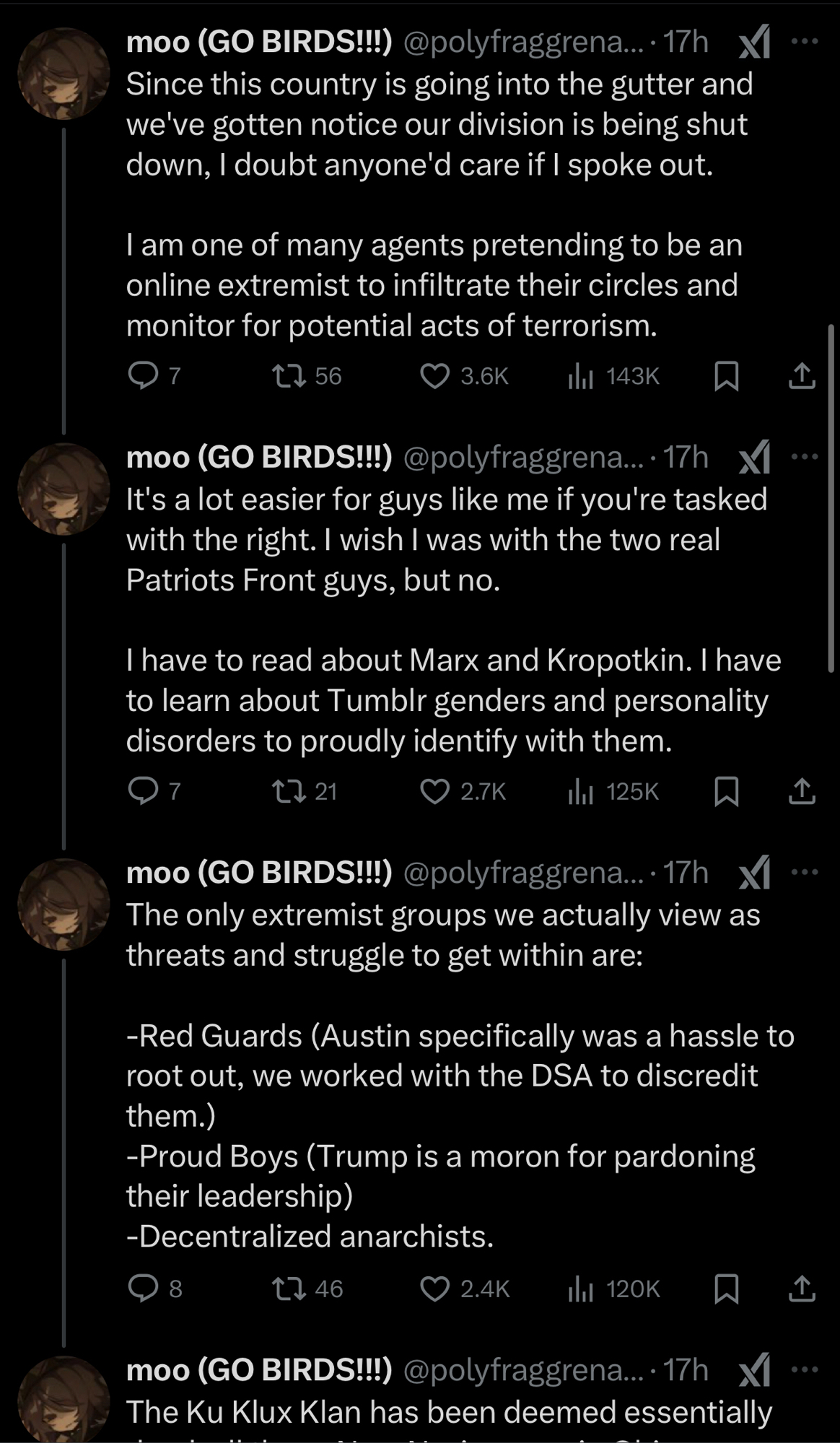This screenshot has height=1443, width=840.
Task: Open more options on the Ku Klux Klan tweet
Action: coord(805,1370)
